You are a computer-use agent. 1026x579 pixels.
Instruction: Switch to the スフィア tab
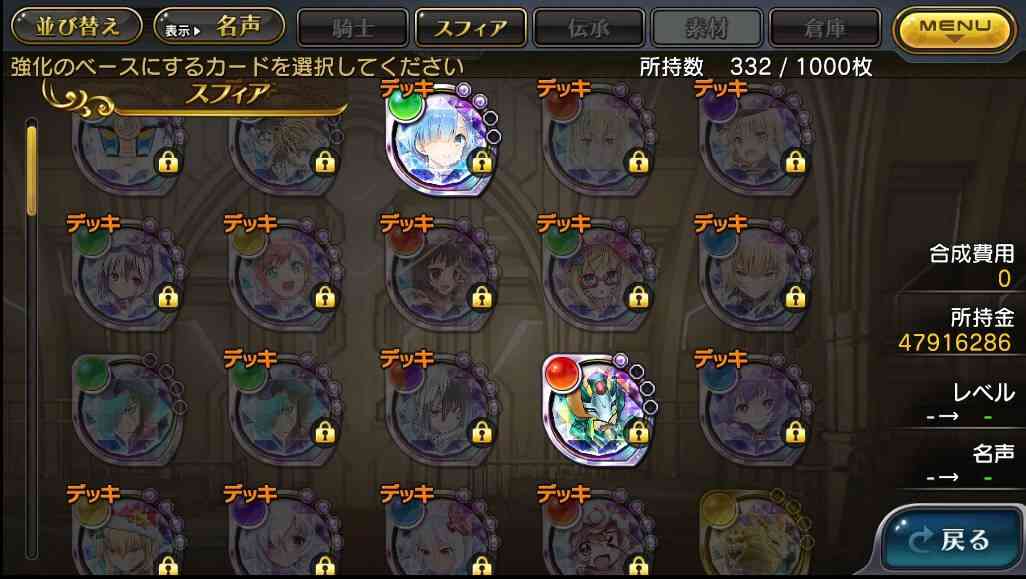[x=471, y=28]
